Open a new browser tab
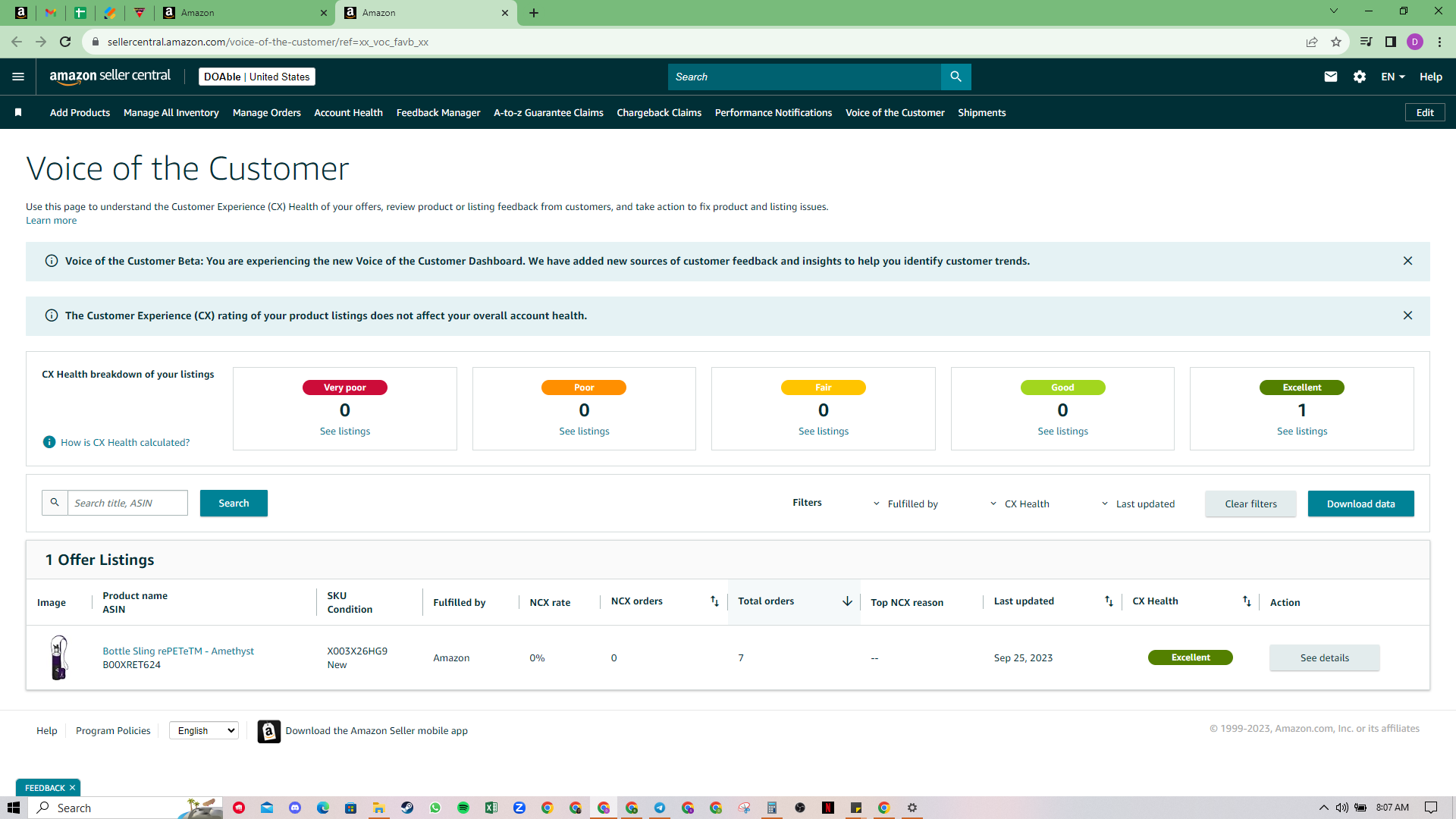The height and width of the screenshot is (819, 1456). click(534, 13)
